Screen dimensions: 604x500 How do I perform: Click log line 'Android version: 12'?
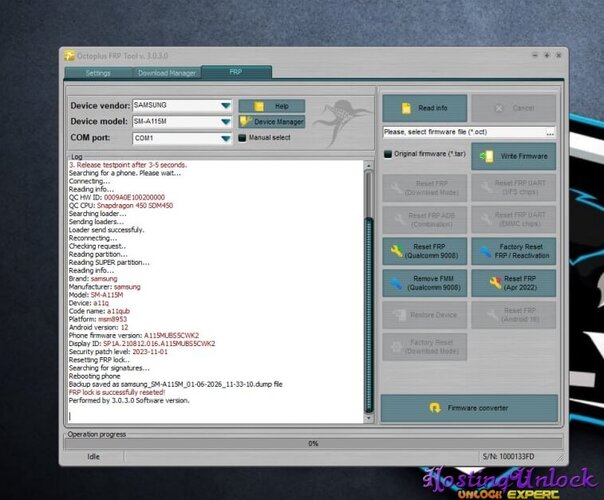pos(98,327)
